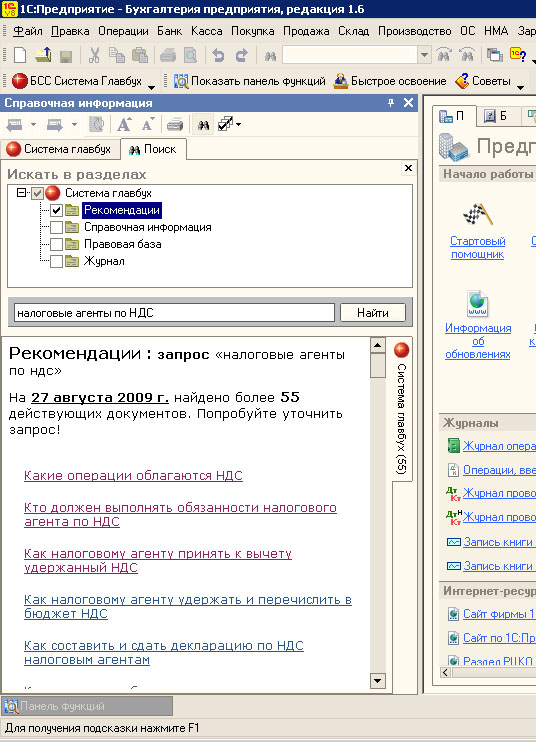The image size is (536, 742).
Task: Click the Стартовый помощник flag icon
Action: tap(478, 215)
